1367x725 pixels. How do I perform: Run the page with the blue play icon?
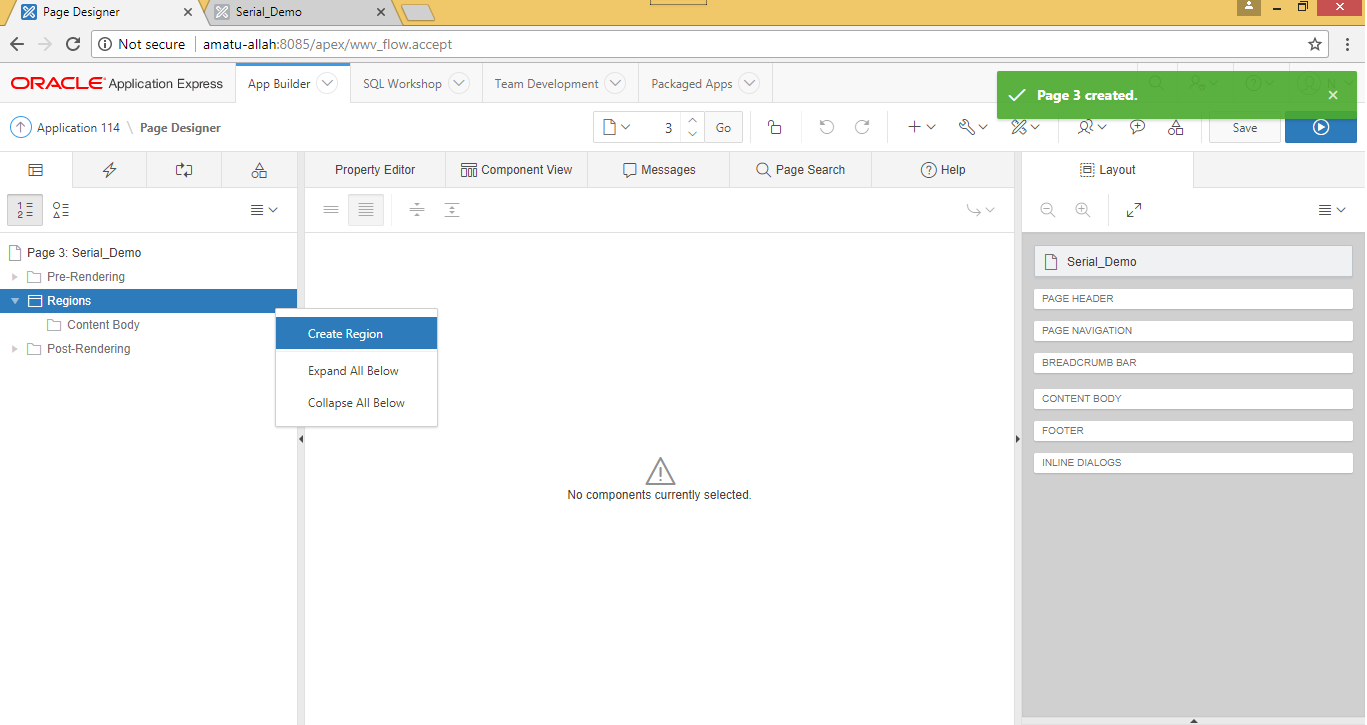click(x=1320, y=128)
